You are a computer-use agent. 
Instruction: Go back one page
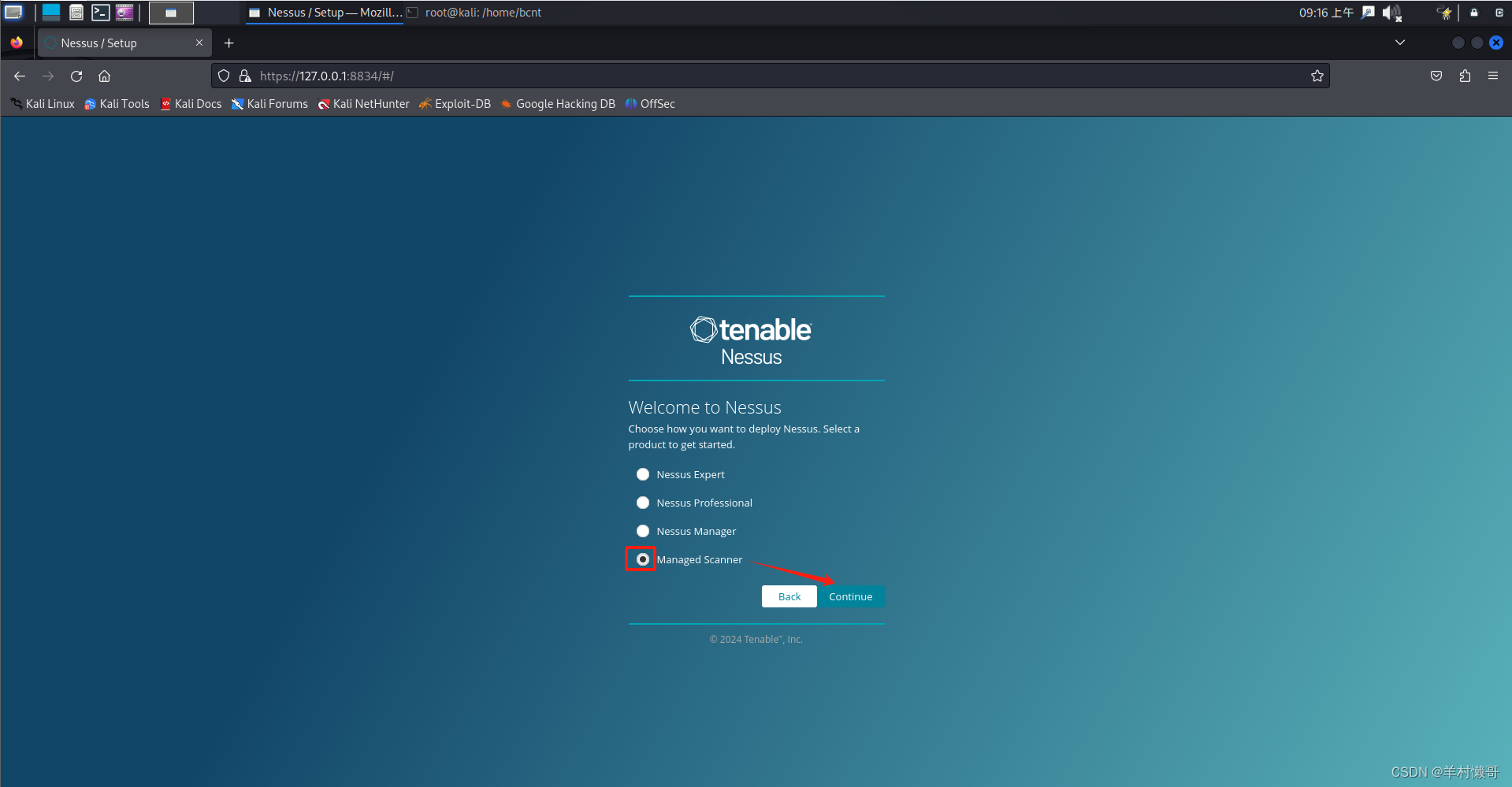click(x=20, y=76)
